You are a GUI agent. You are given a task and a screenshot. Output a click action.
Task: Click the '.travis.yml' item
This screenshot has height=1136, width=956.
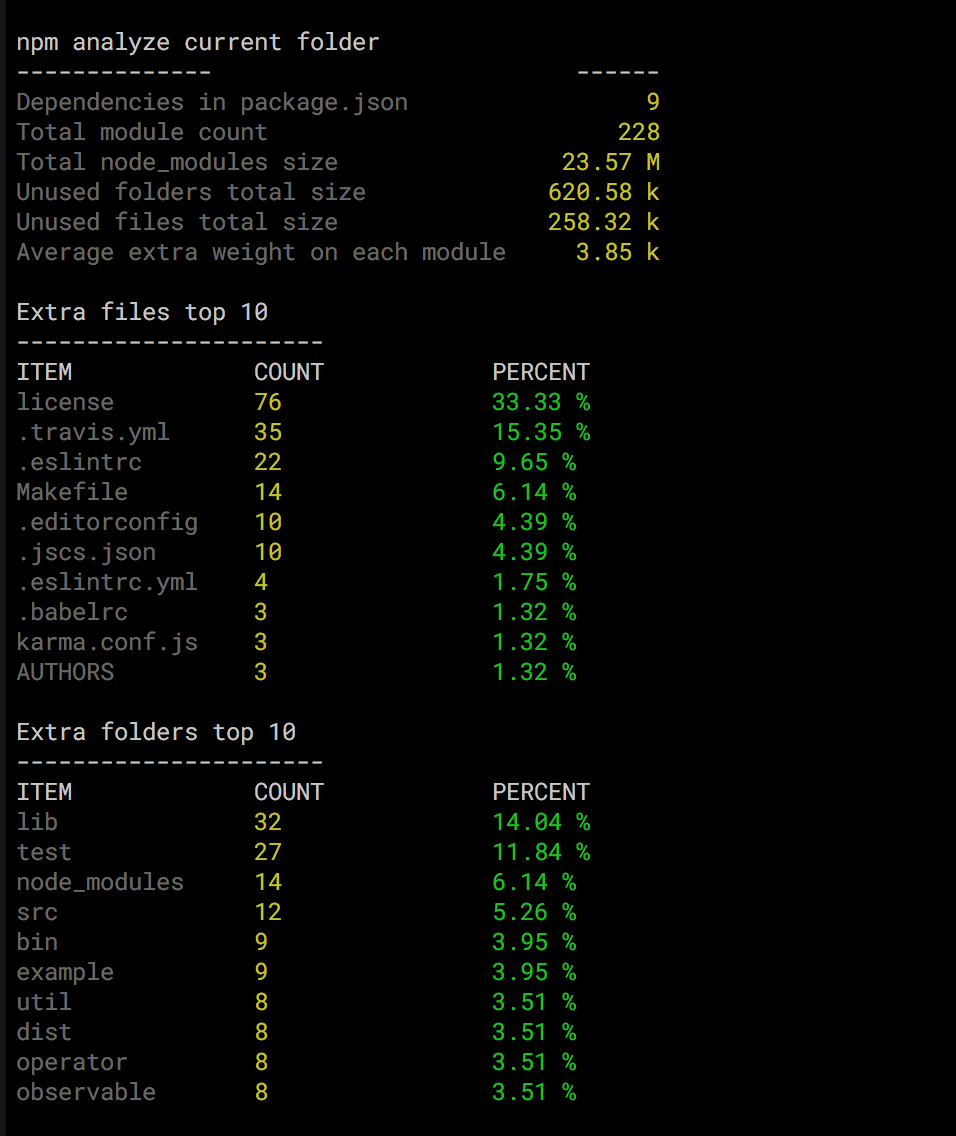(x=93, y=433)
